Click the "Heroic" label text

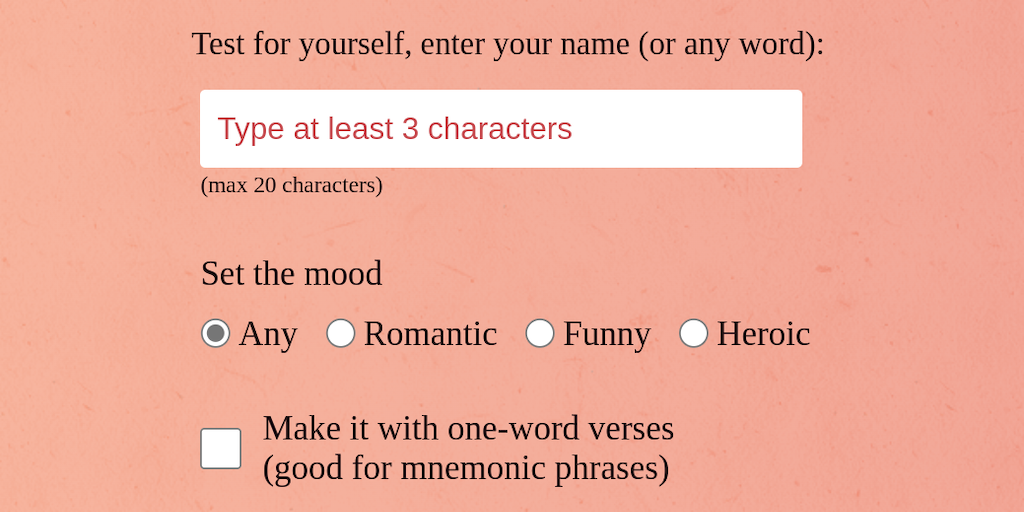(x=763, y=334)
